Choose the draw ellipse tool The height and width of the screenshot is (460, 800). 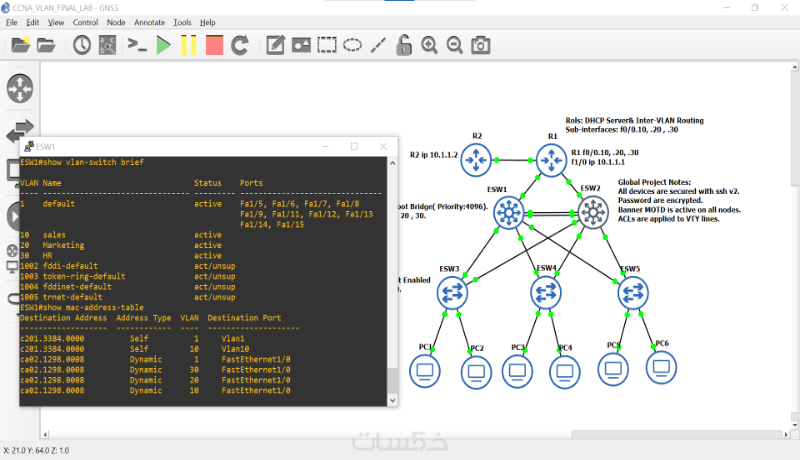click(352, 45)
